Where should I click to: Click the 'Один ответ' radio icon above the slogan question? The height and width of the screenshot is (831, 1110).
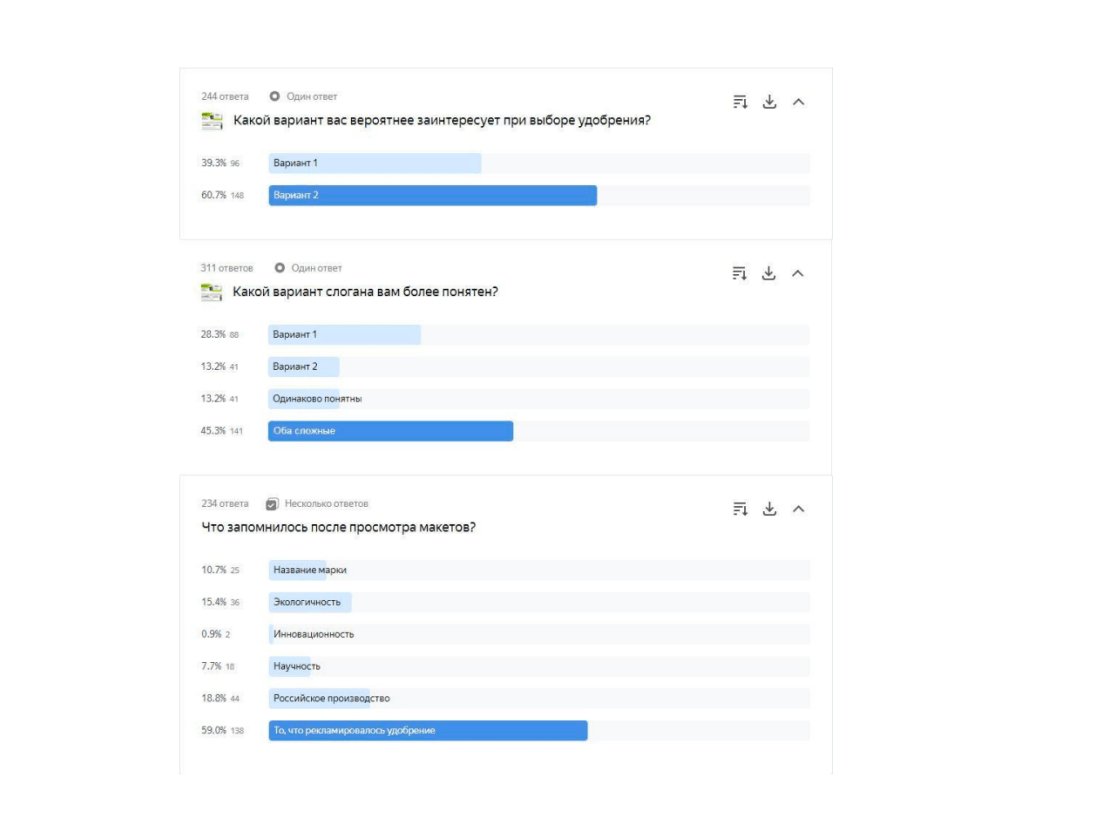coord(279,268)
